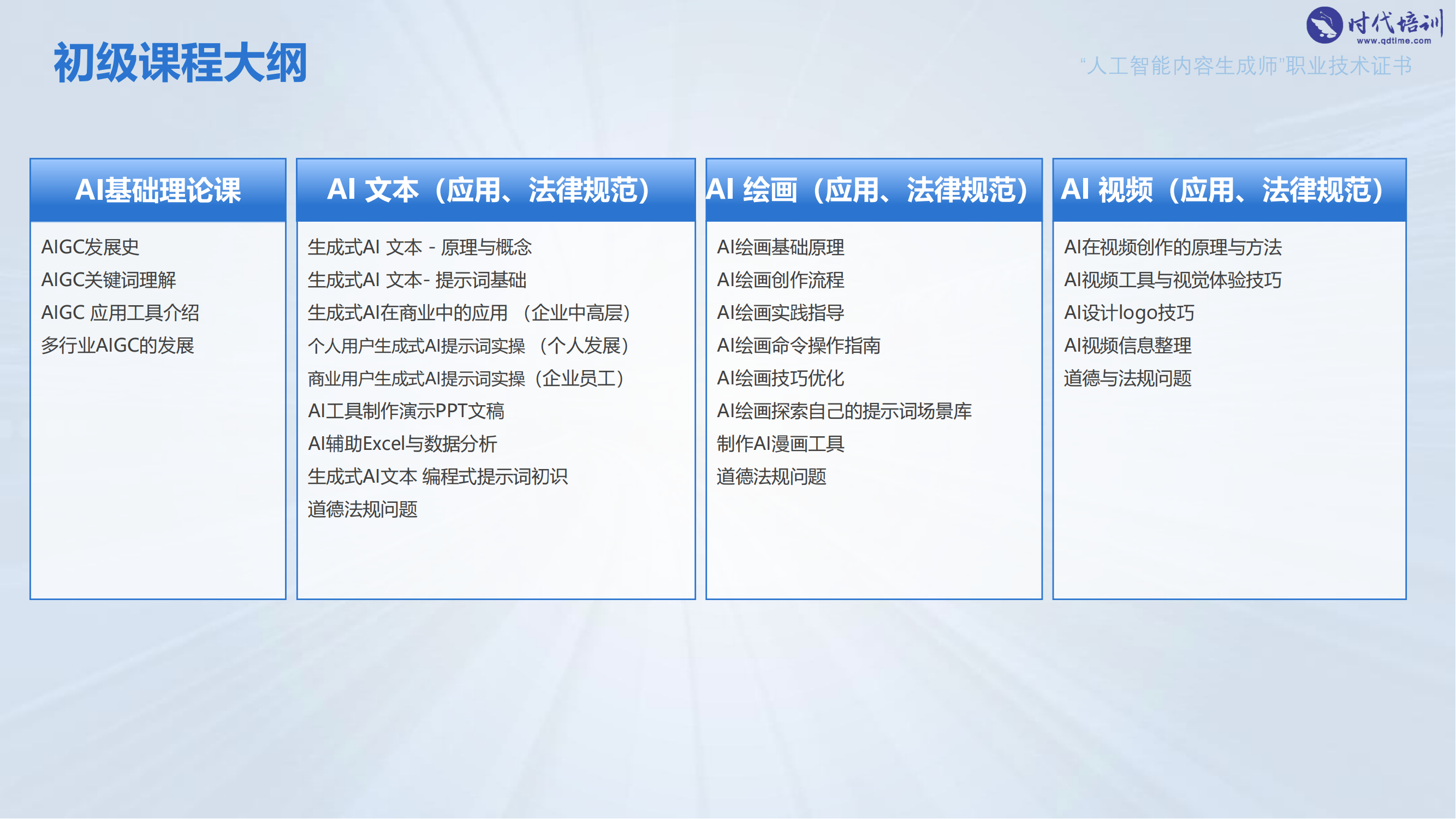
Task: Select the 多行业AIGC的发展 line
Action: point(117,346)
